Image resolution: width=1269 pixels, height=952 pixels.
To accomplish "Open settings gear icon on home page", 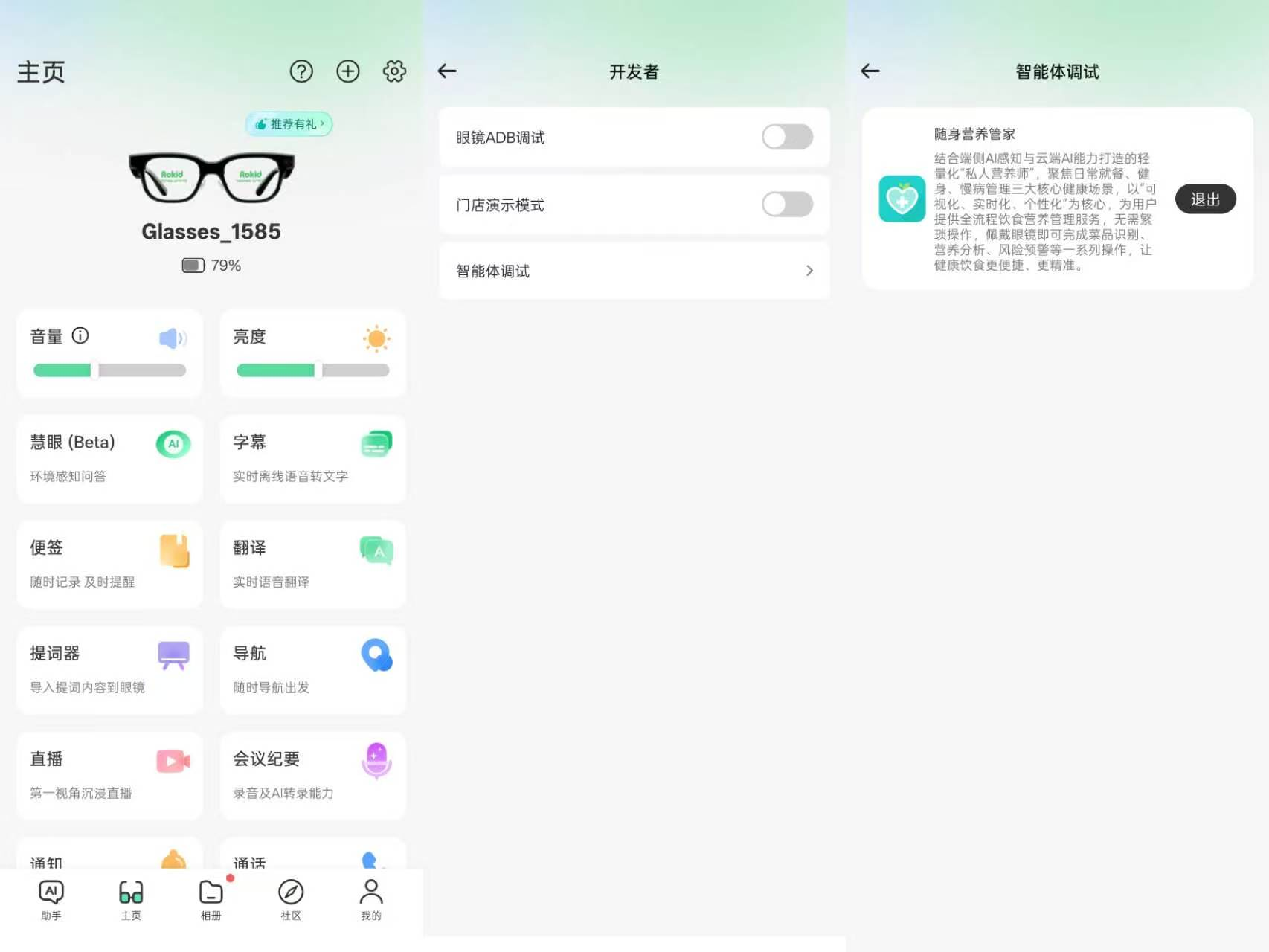I will tap(394, 71).
